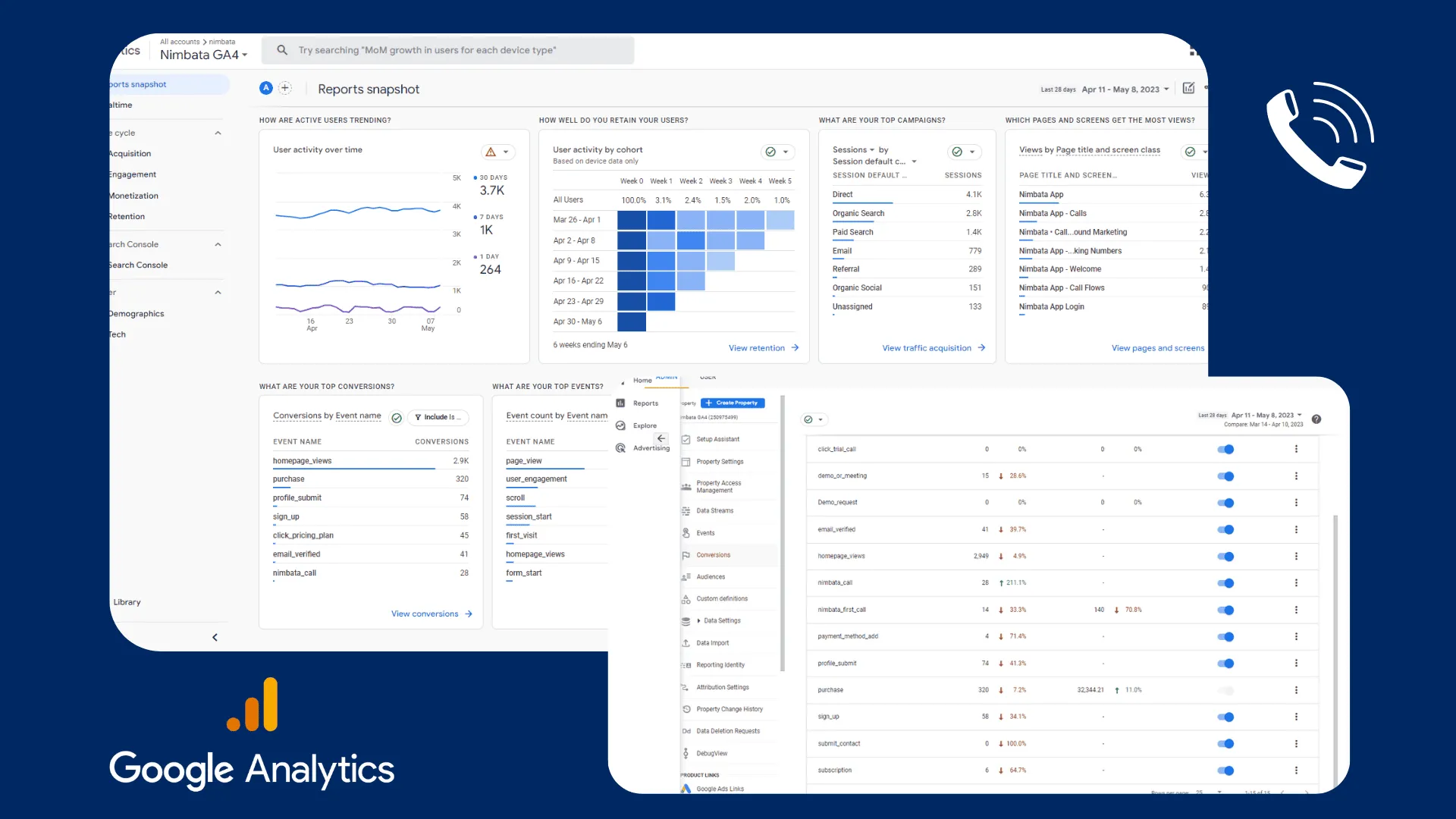Open Retention in the left navigation
This screenshot has width=1456, height=819.
pyautogui.click(x=127, y=217)
